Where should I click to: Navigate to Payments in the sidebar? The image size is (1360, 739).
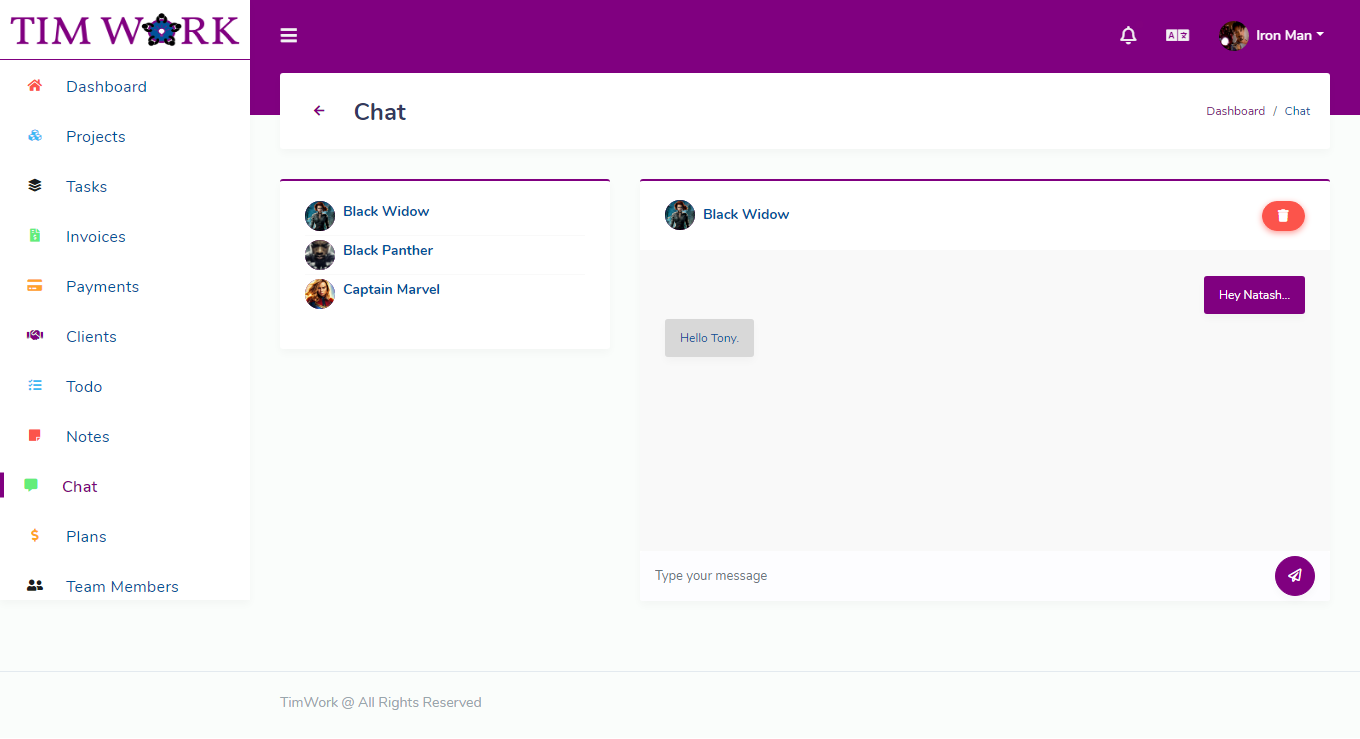tap(101, 286)
